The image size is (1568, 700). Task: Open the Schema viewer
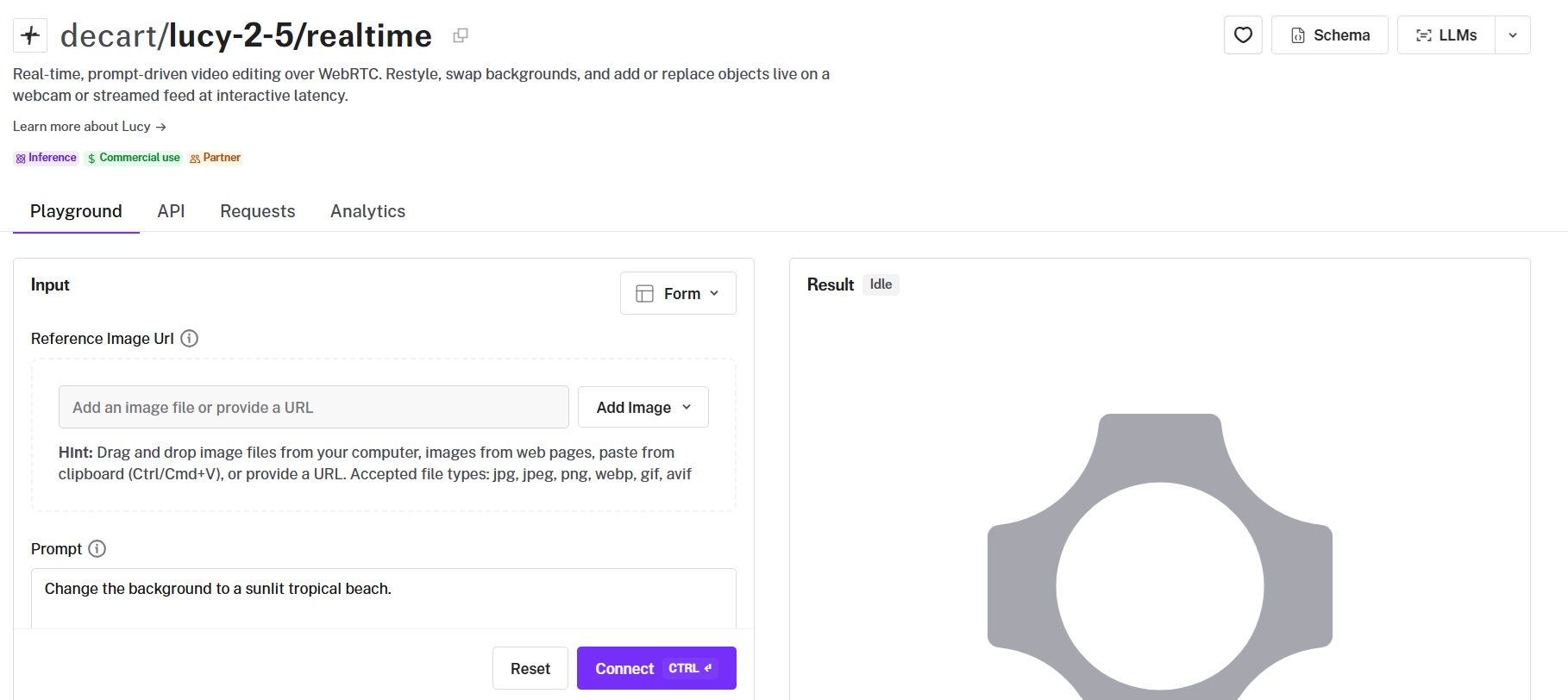click(1330, 35)
